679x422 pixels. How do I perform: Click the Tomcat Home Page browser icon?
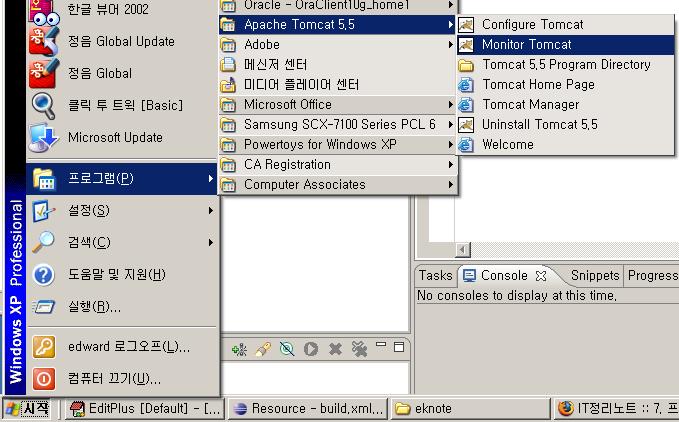[x=466, y=84]
